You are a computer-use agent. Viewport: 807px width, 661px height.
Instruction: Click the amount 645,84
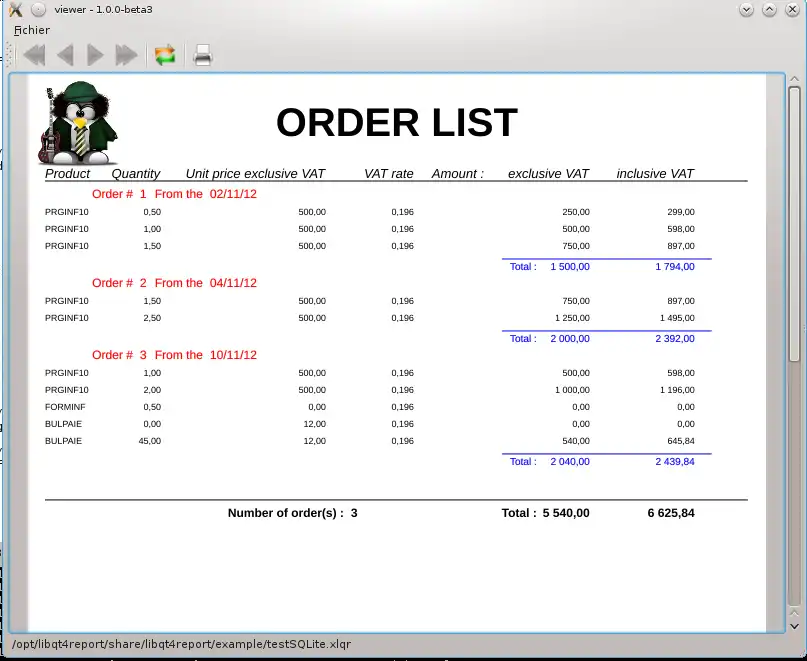click(x=681, y=441)
